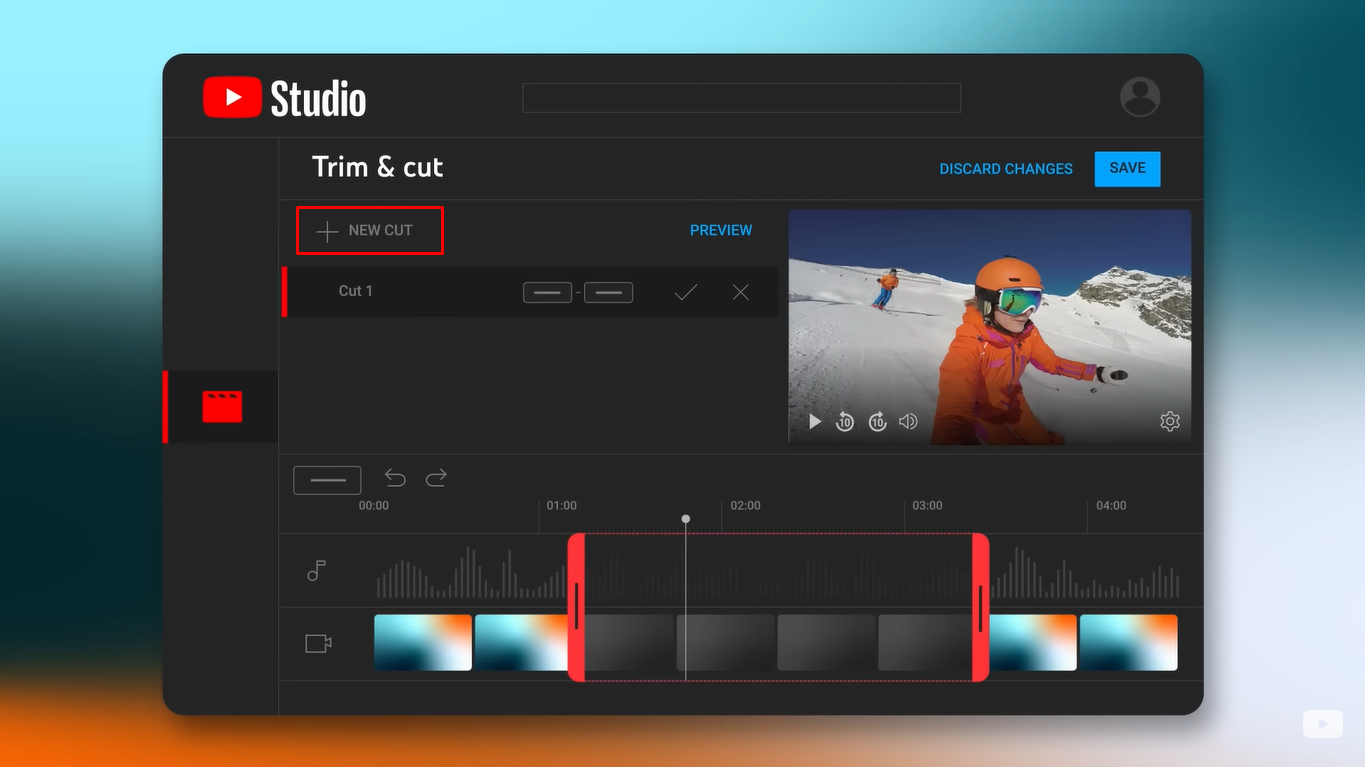Click the left red trim handle
The image size is (1365, 767).
tap(576, 607)
